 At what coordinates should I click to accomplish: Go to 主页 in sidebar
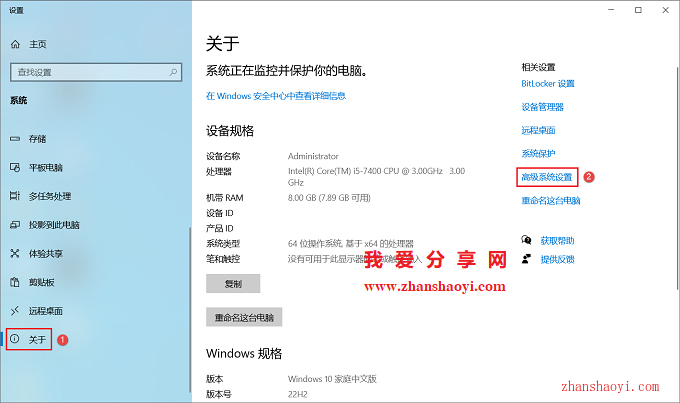38,44
